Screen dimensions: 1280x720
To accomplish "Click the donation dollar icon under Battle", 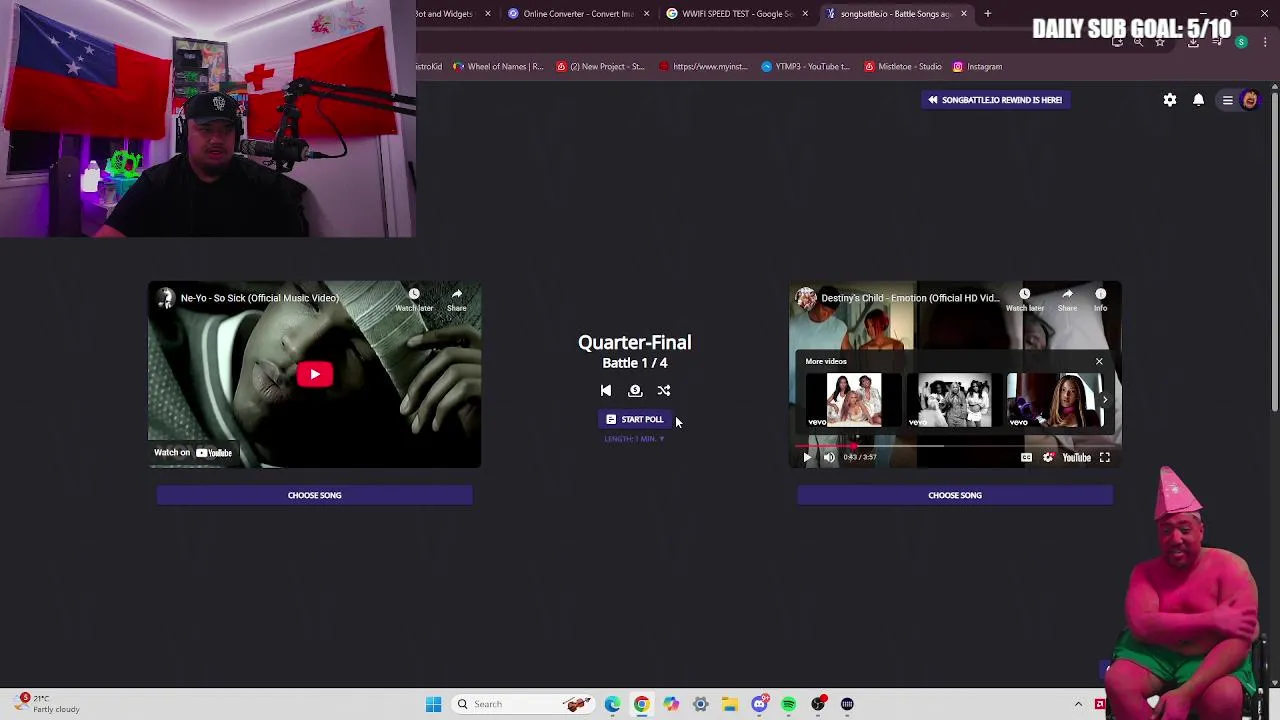I will [635, 391].
